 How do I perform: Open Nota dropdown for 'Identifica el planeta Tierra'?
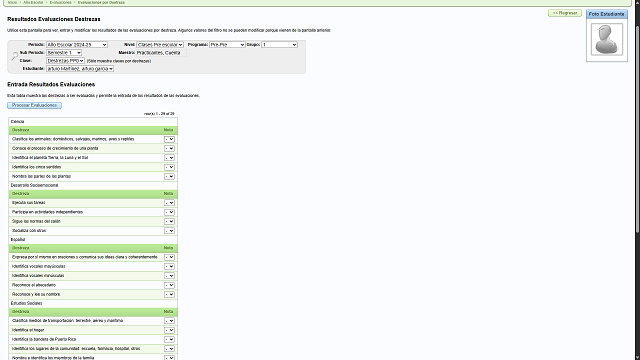[169, 158]
